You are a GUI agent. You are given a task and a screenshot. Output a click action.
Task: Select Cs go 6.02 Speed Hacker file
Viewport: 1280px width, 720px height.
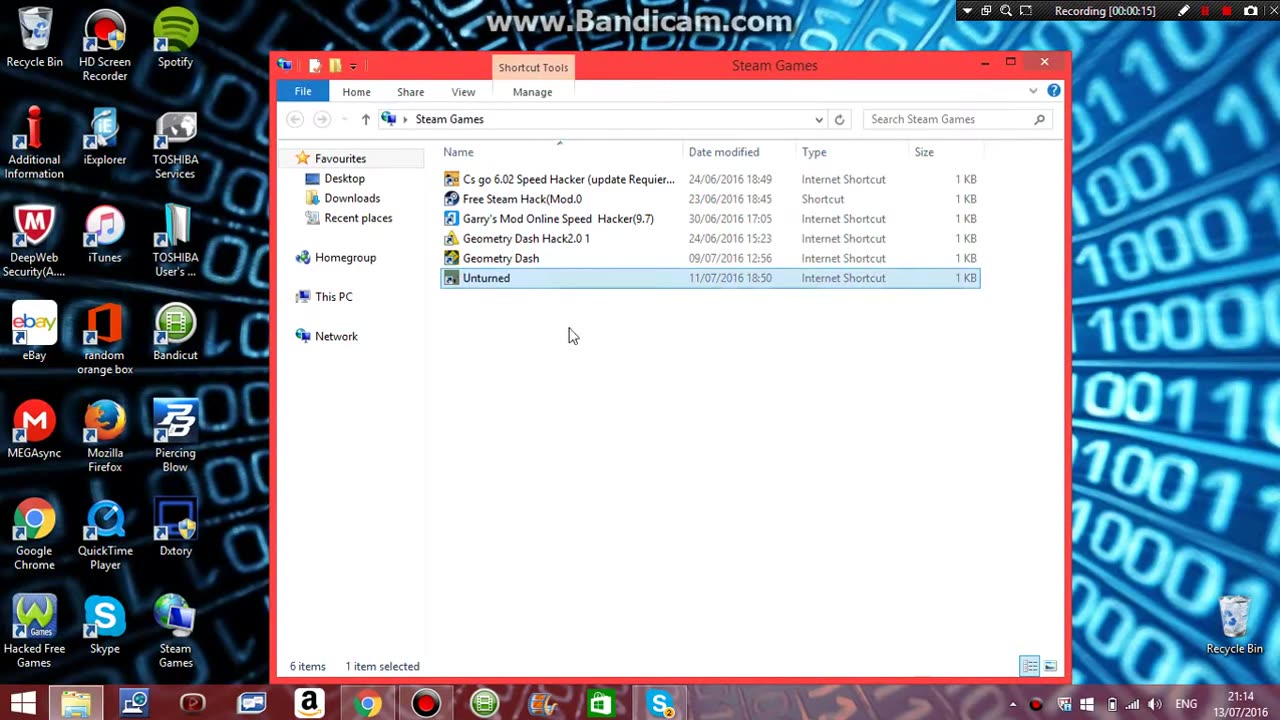click(710, 179)
